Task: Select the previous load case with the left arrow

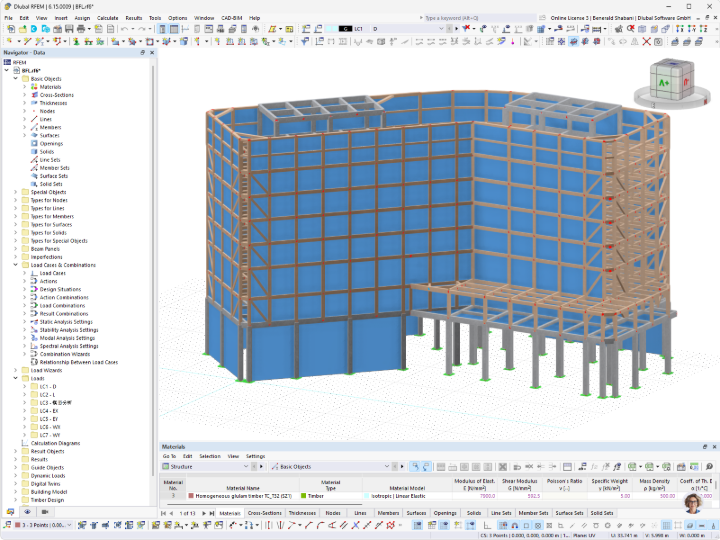Action: (450, 28)
